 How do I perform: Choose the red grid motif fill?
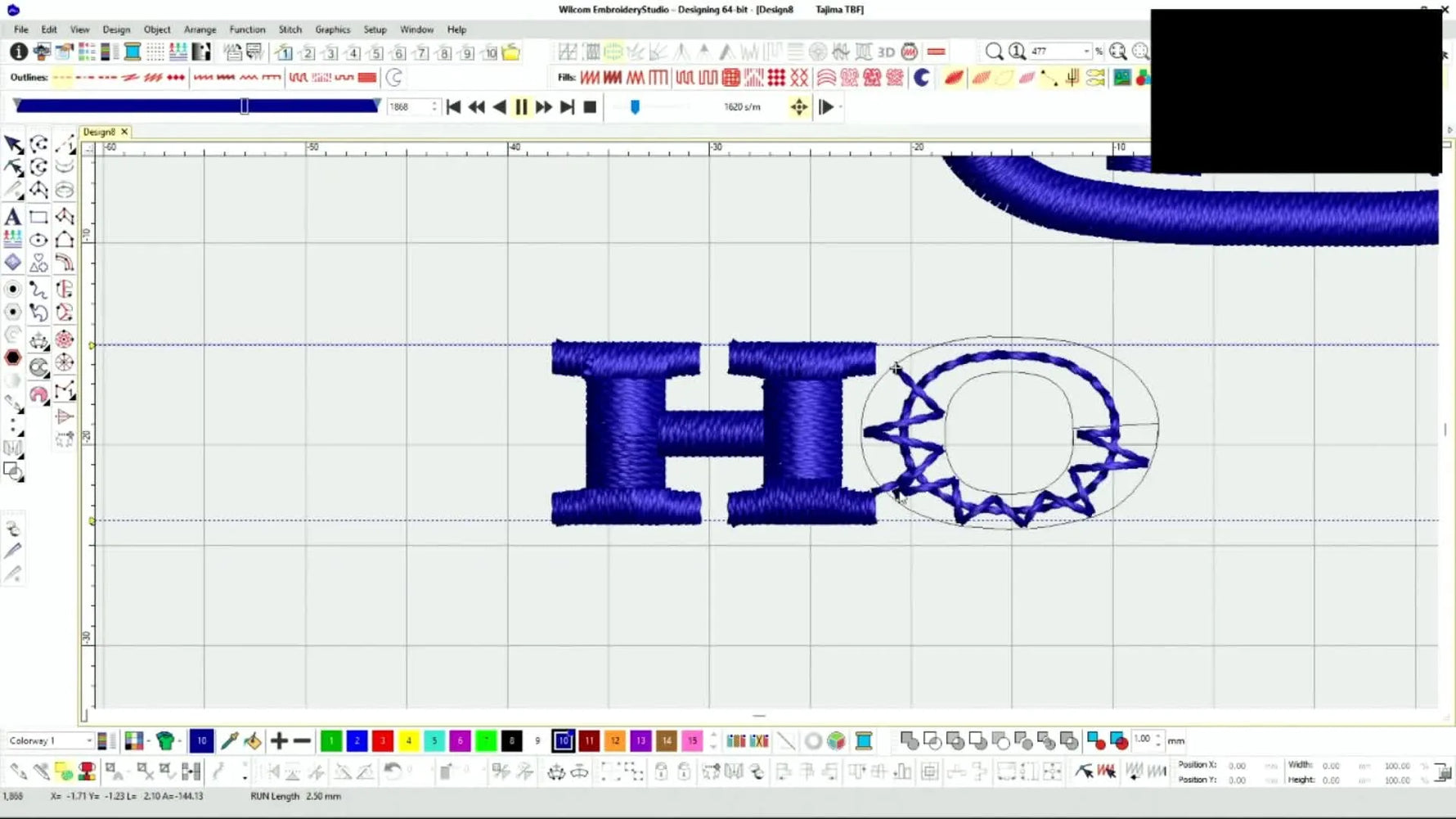click(x=731, y=78)
